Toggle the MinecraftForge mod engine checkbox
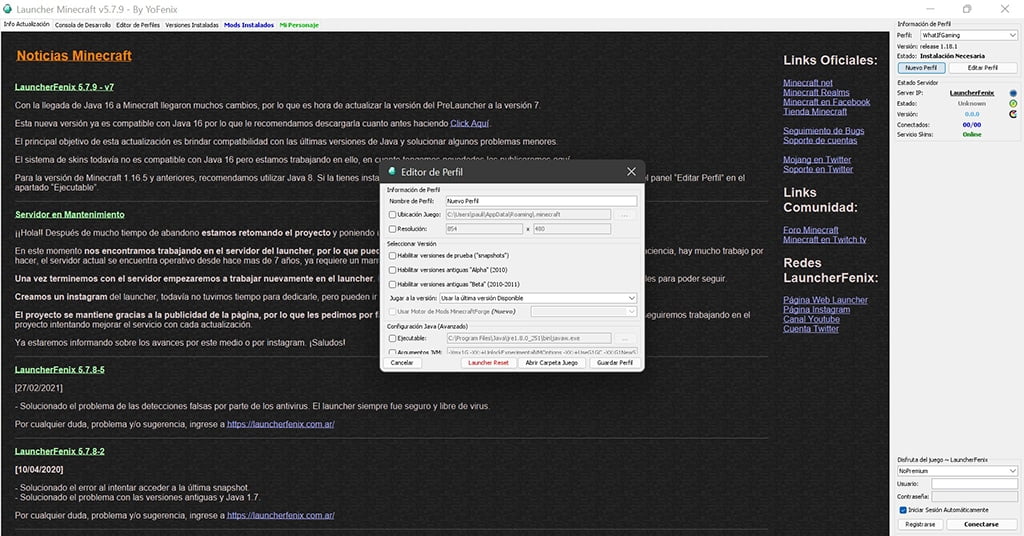 pos(392,312)
